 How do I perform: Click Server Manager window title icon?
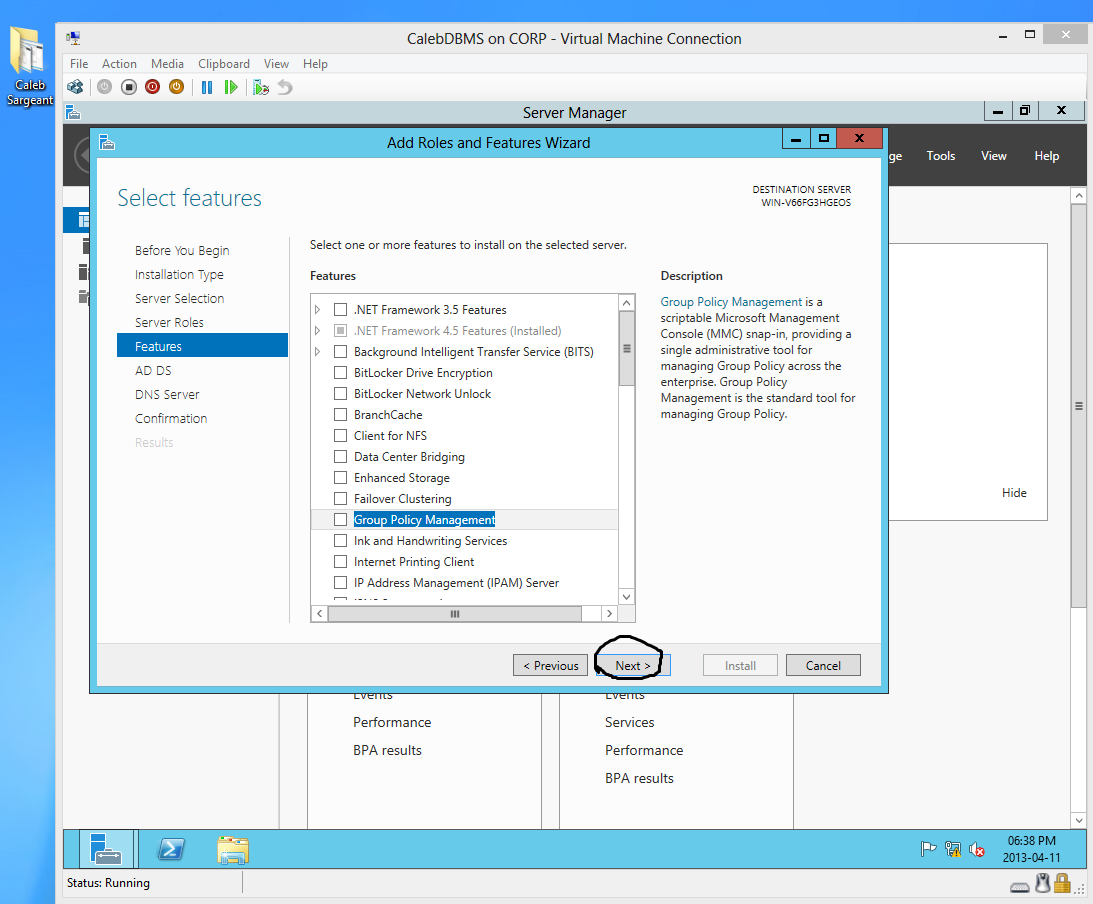point(72,112)
